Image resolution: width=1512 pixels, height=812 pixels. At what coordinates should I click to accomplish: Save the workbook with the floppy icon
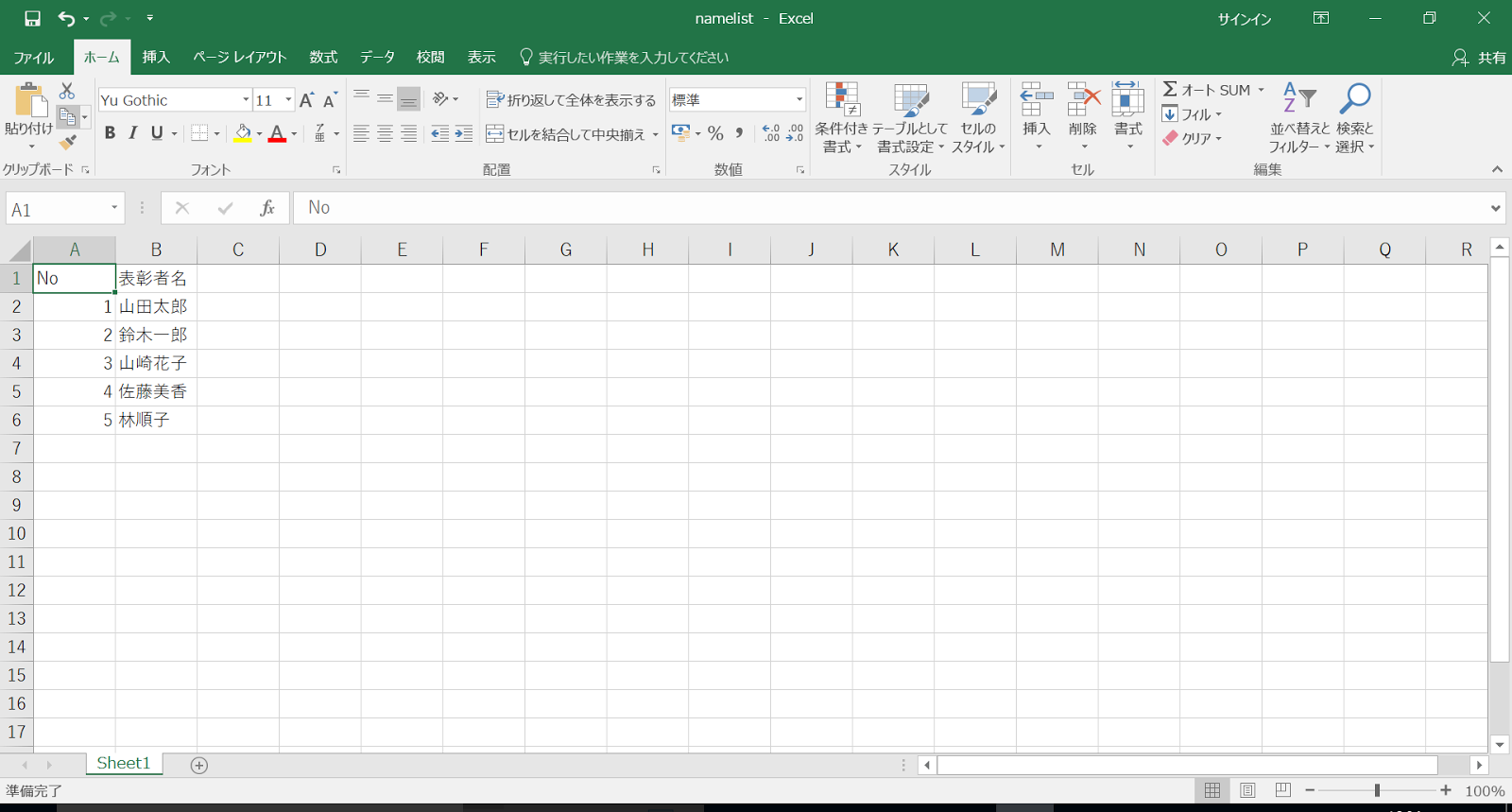32,18
